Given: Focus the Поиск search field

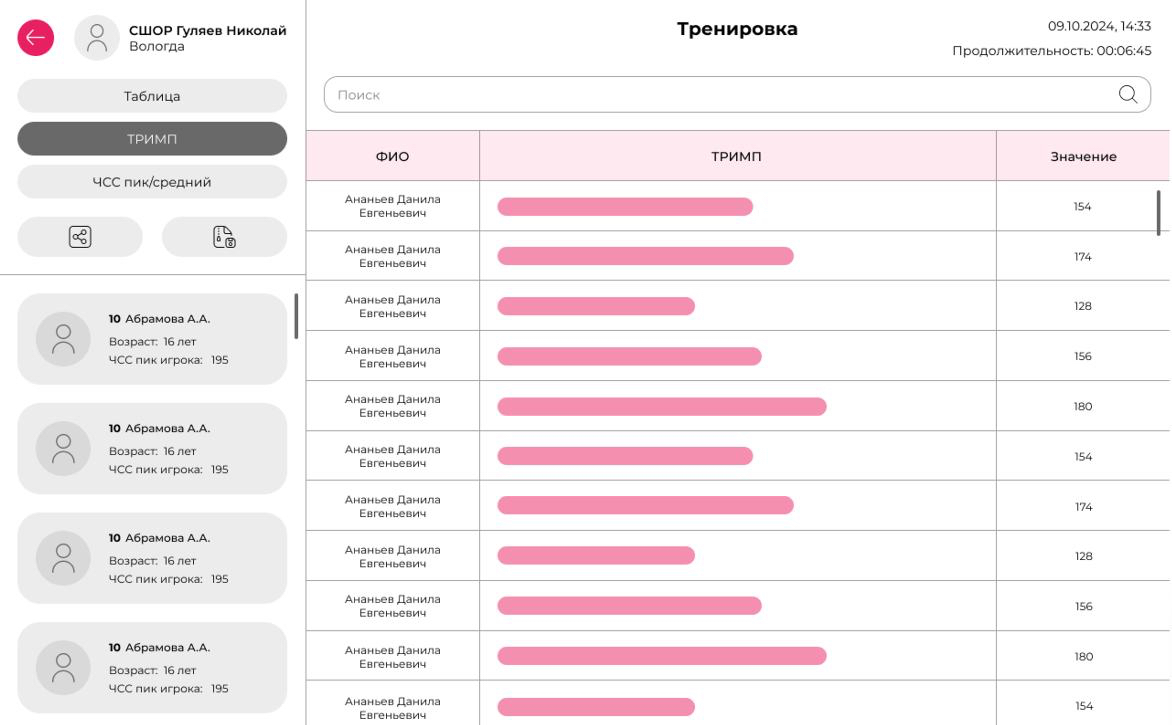Looking at the screenshot, I should pyautogui.click(x=700, y=95).
